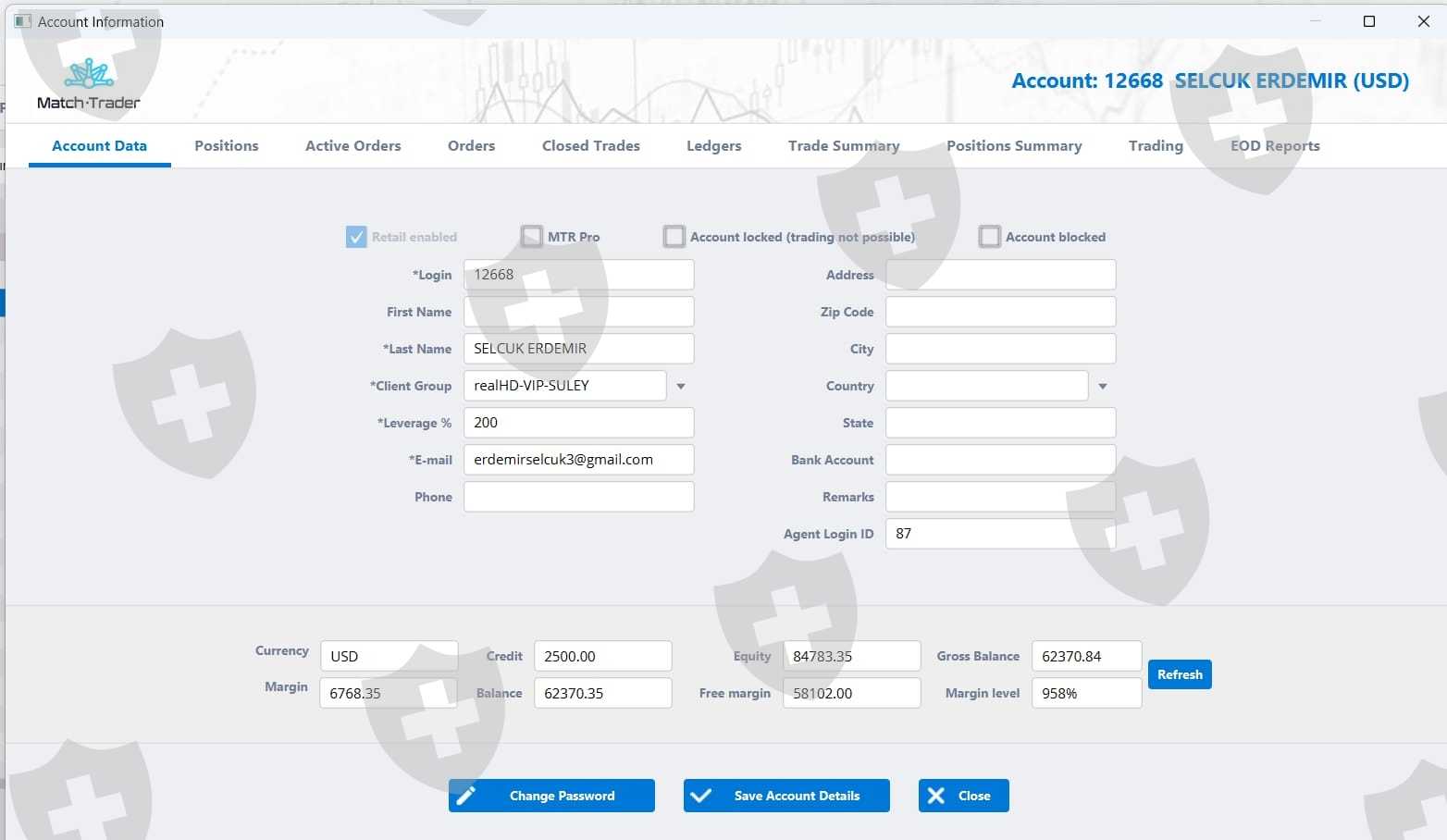Click the Leverage % input field

578,423
